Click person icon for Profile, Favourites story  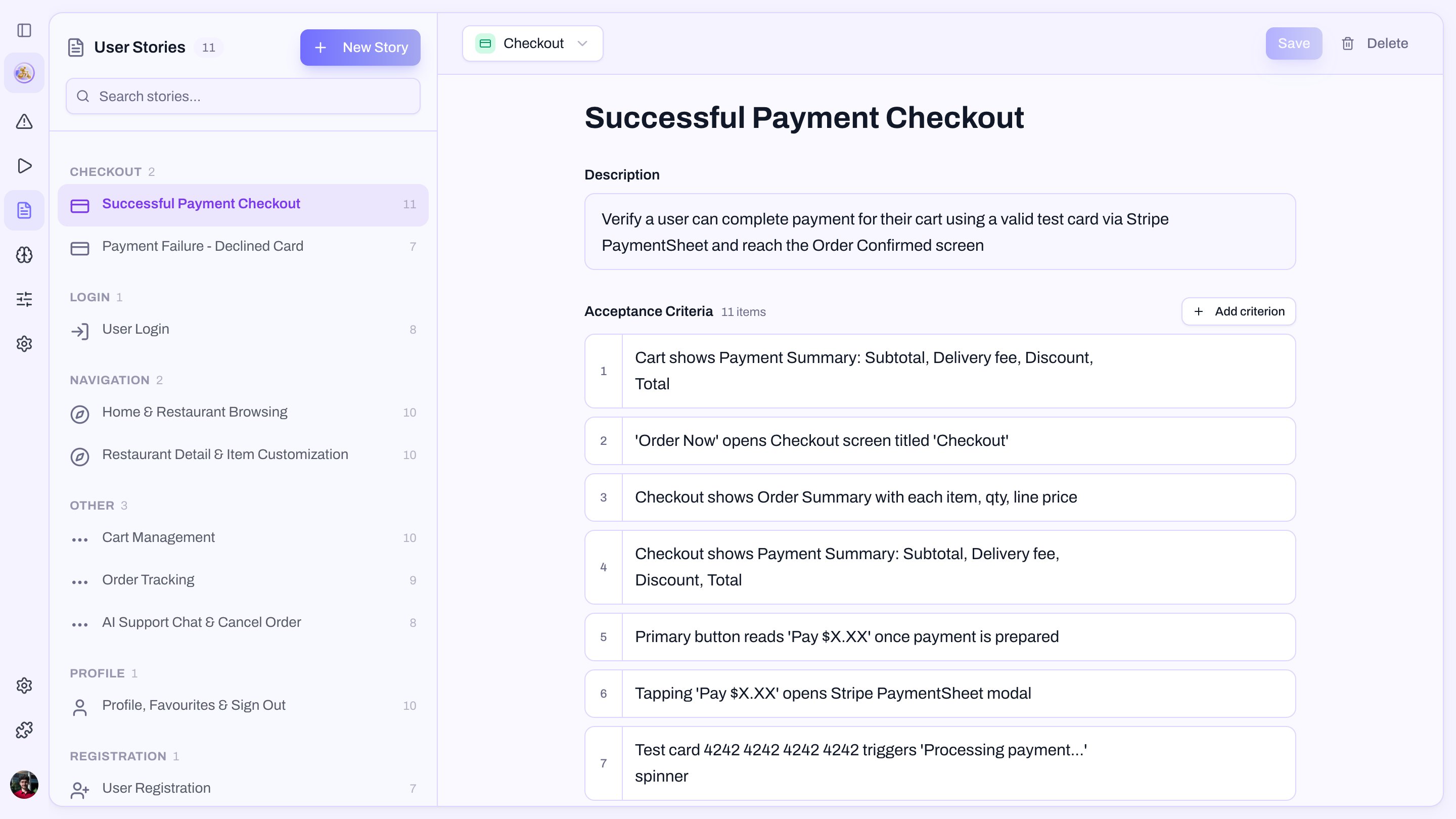point(80,708)
